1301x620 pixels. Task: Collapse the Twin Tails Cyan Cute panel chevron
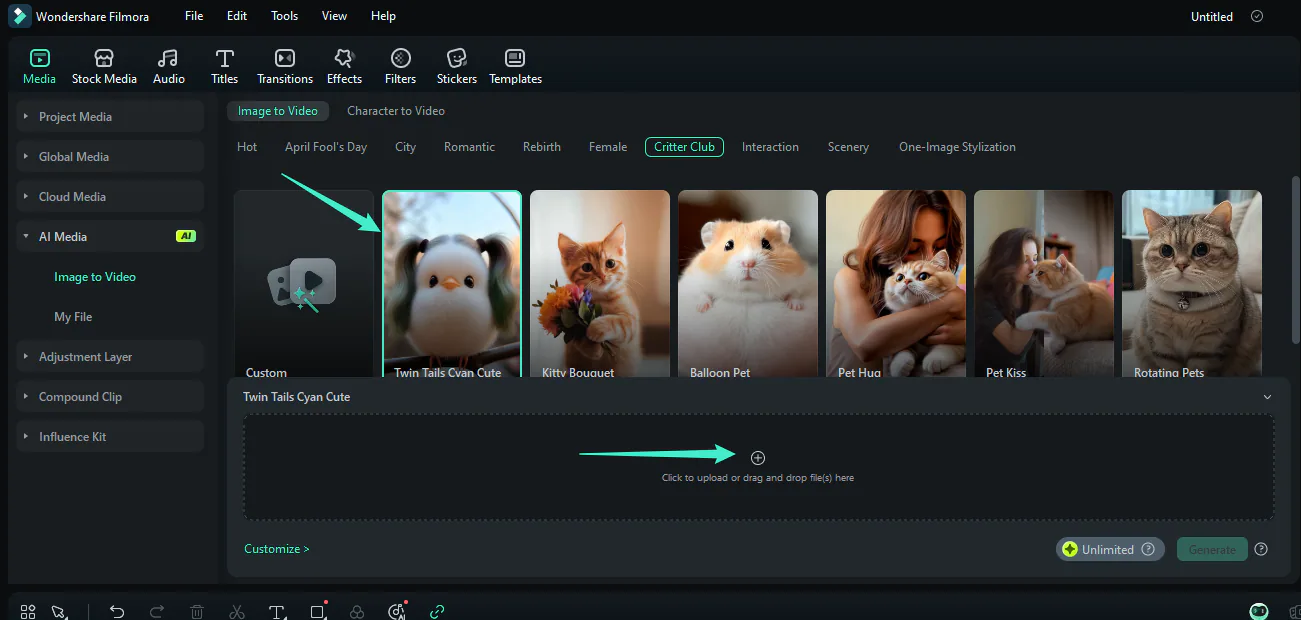(1267, 396)
